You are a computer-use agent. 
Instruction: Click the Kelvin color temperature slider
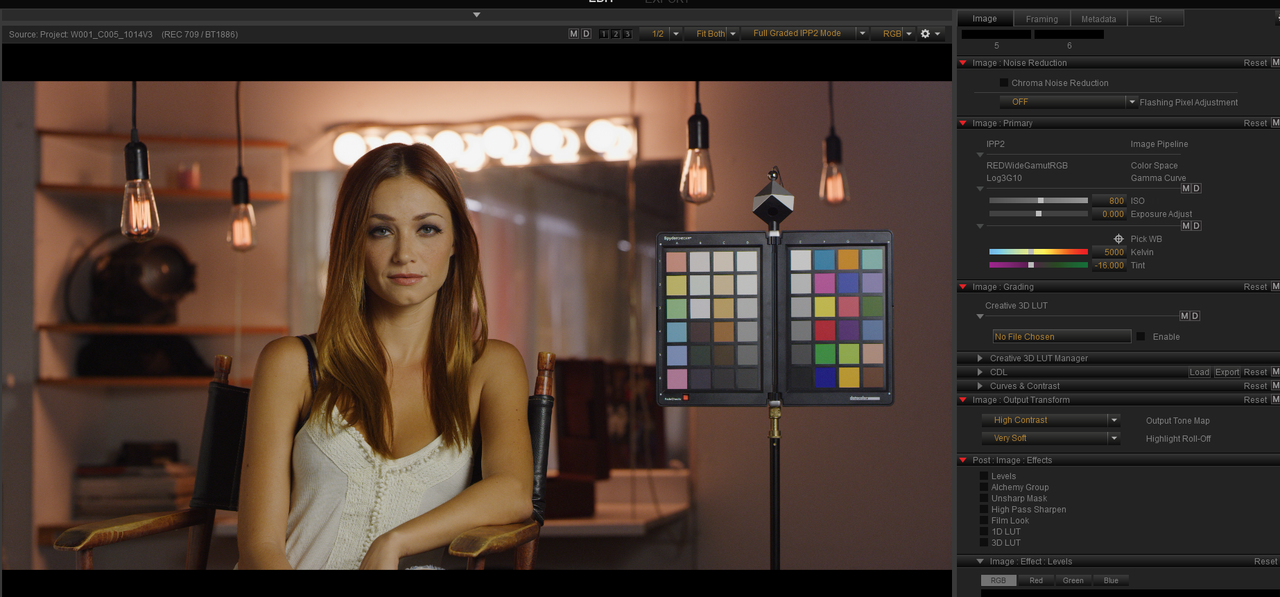tap(1038, 252)
